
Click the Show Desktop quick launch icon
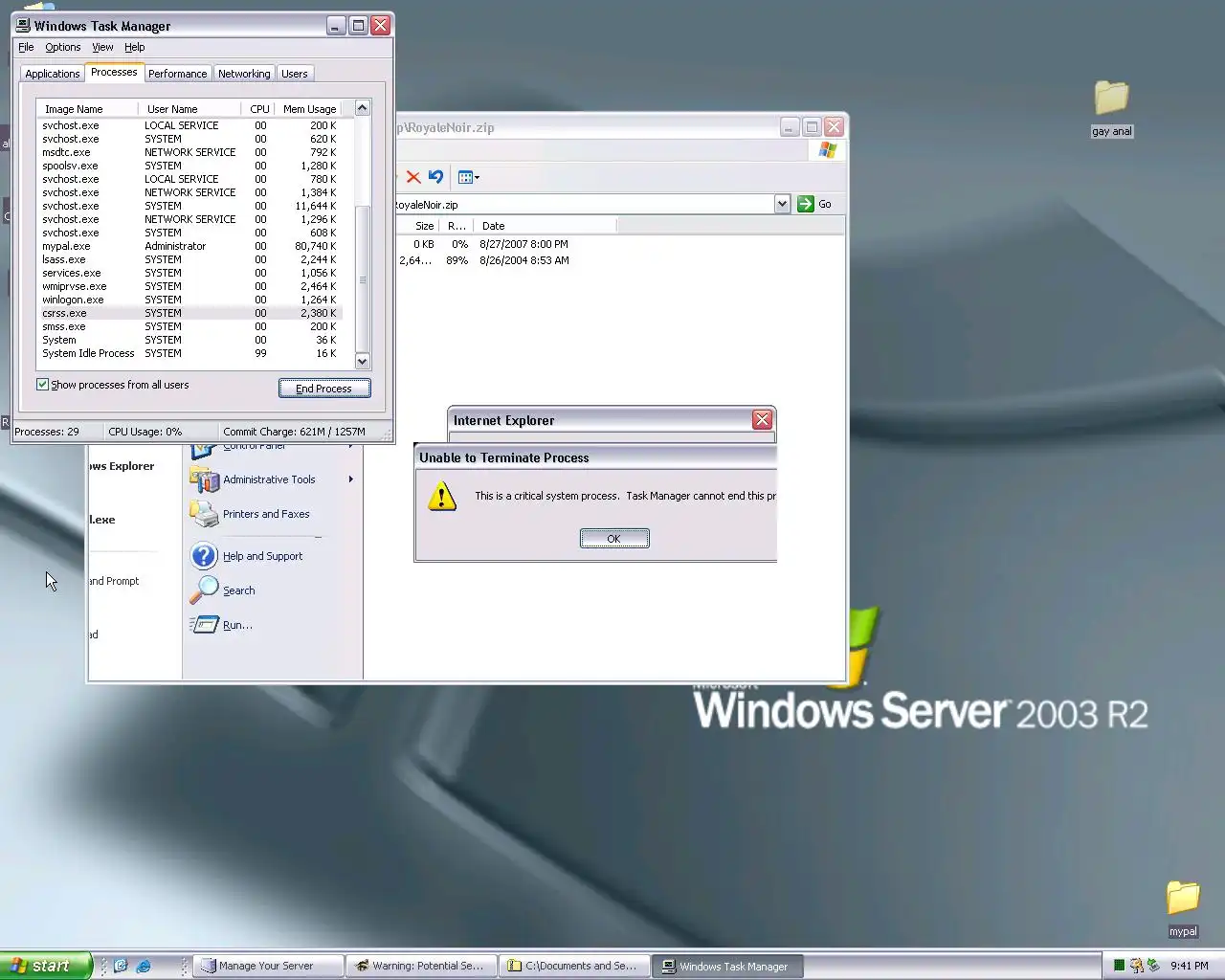click(122, 966)
